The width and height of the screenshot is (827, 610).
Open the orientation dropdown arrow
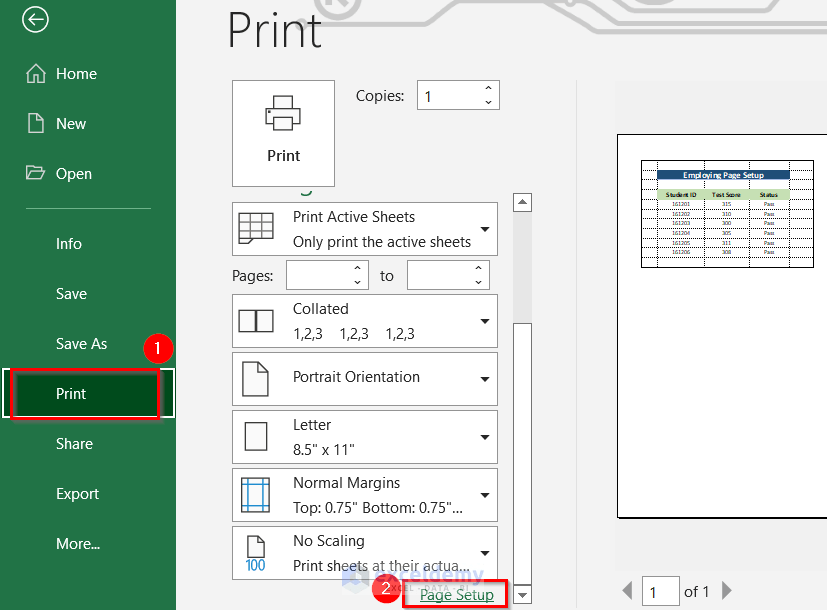487,378
